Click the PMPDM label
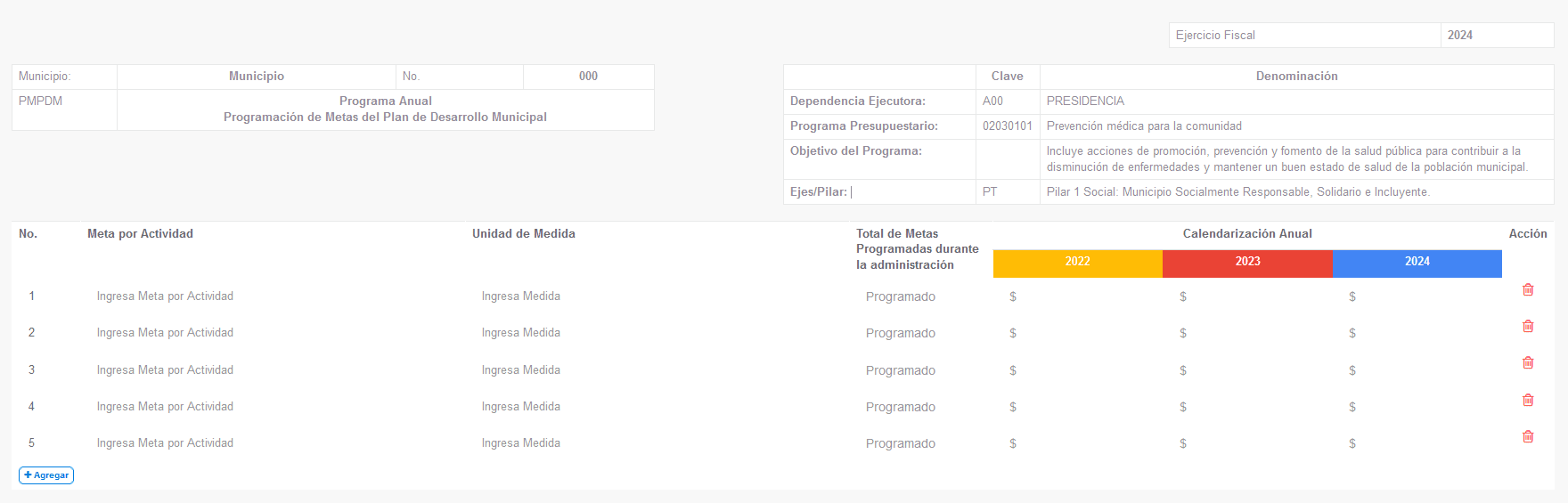The height and width of the screenshot is (503, 1568). pyautogui.click(x=40, y=101)
